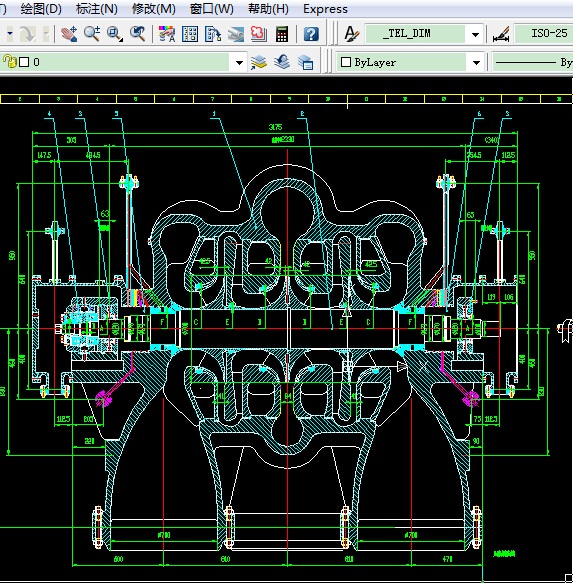The height and width of the screenshot is (583, 573).
Task: Expand the layer 0 dropdown arrow
Action: 239,62
